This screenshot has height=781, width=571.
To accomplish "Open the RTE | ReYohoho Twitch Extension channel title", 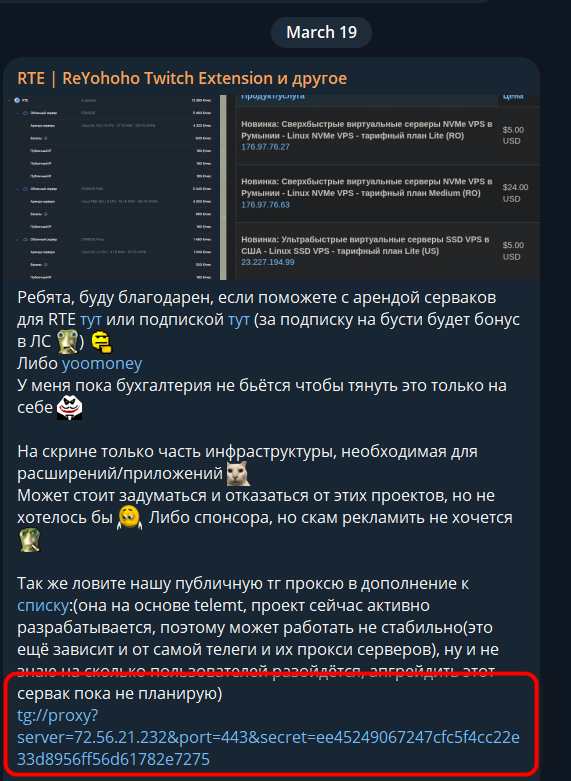I will 182,78.
